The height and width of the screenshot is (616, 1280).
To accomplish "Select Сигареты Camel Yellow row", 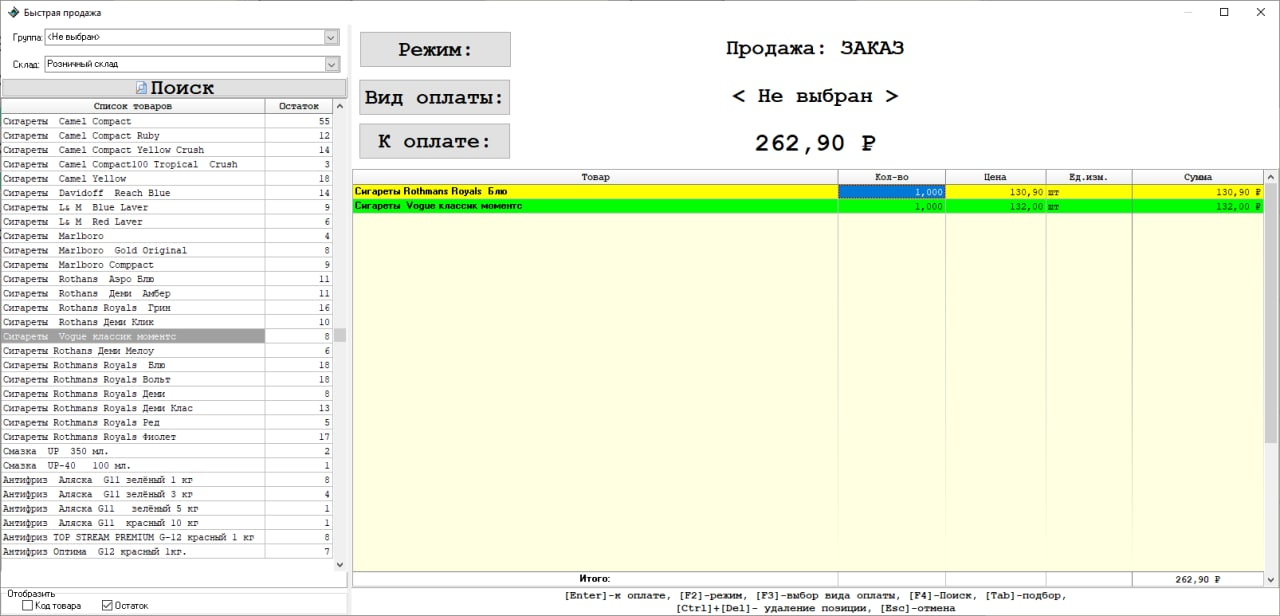I will coord(167,179).
